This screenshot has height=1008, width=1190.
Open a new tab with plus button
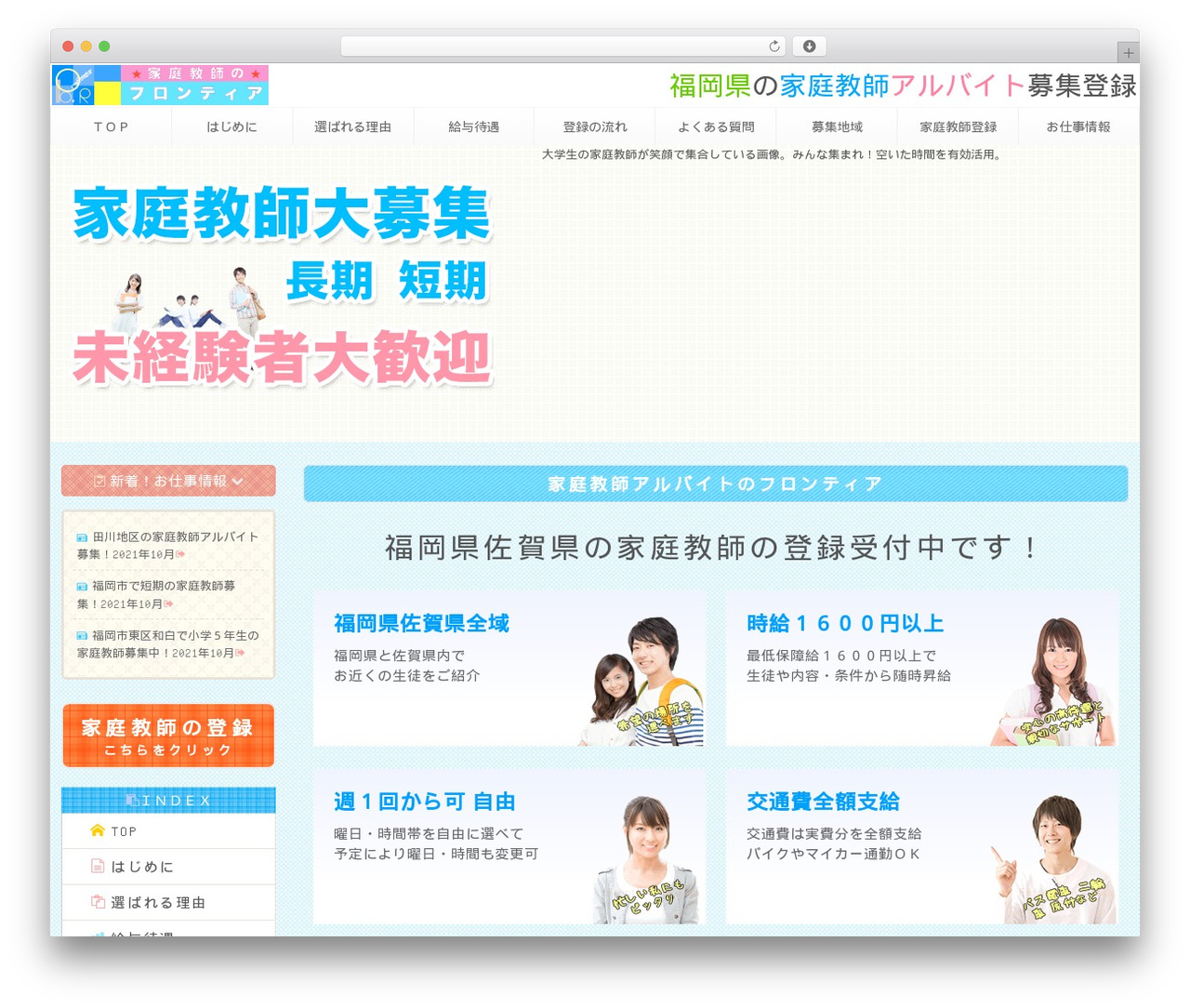[1128, 53]
